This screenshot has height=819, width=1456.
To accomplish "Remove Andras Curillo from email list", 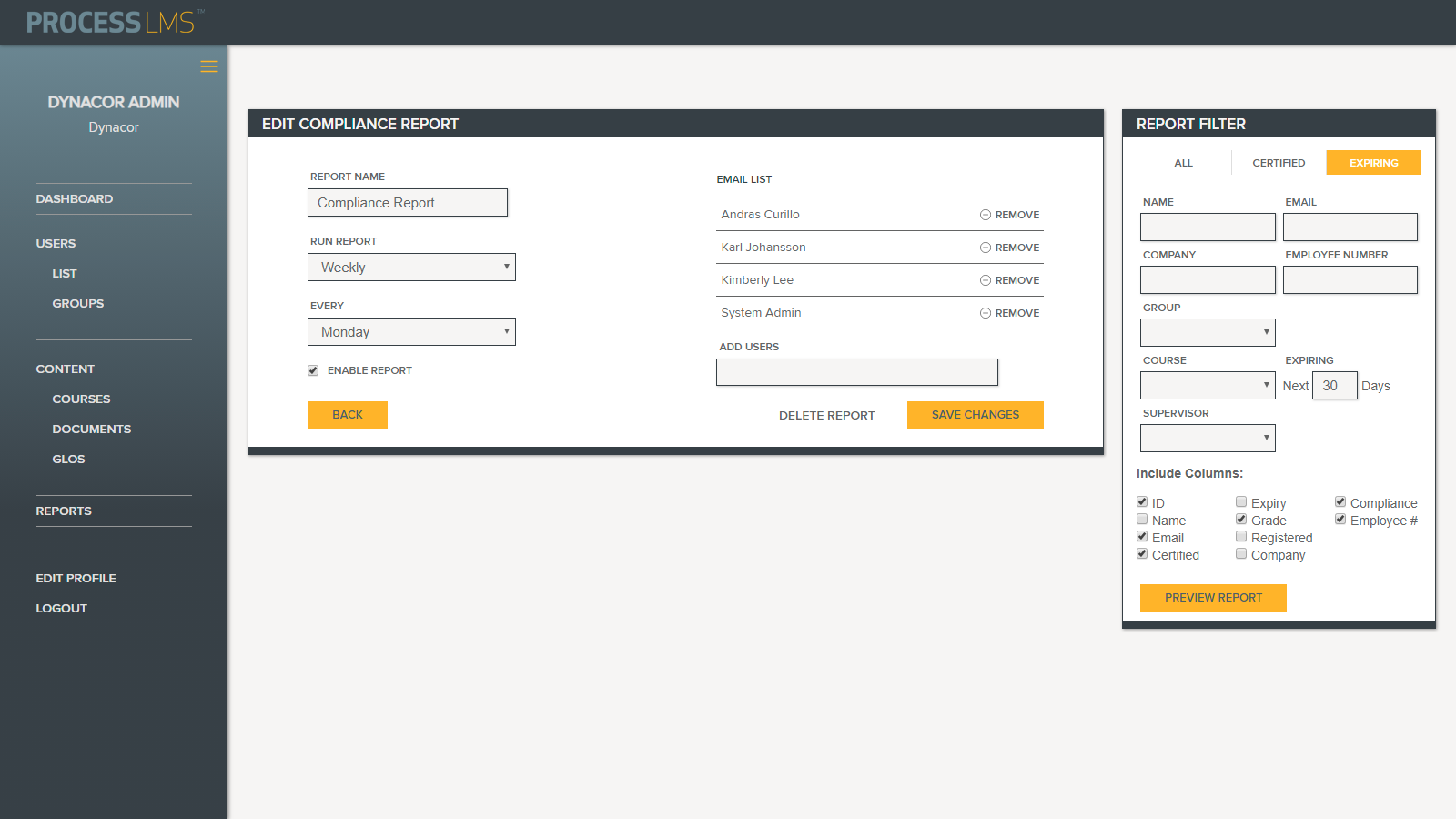I will tap(1009, 215).
